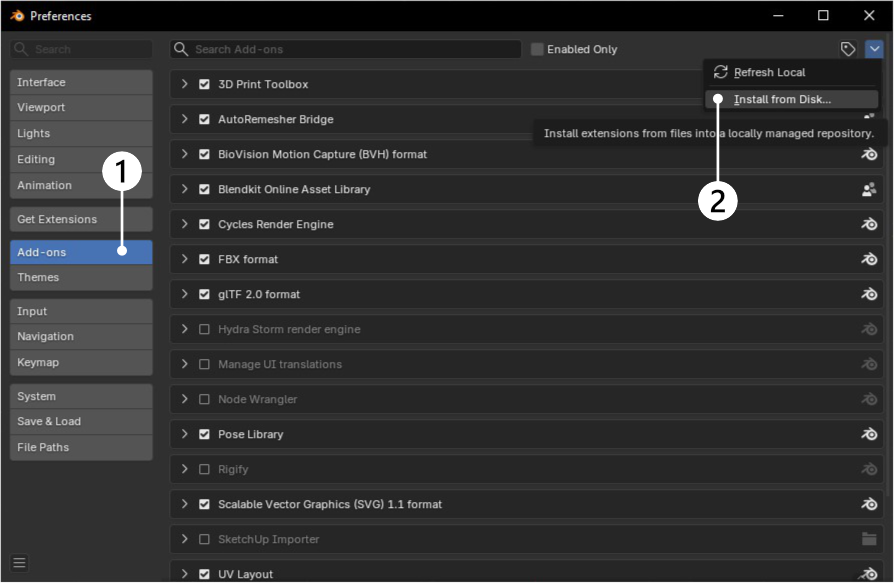The image size is (894, 583).
Task: Open the Lights section
Action: [x=81, y=133]
